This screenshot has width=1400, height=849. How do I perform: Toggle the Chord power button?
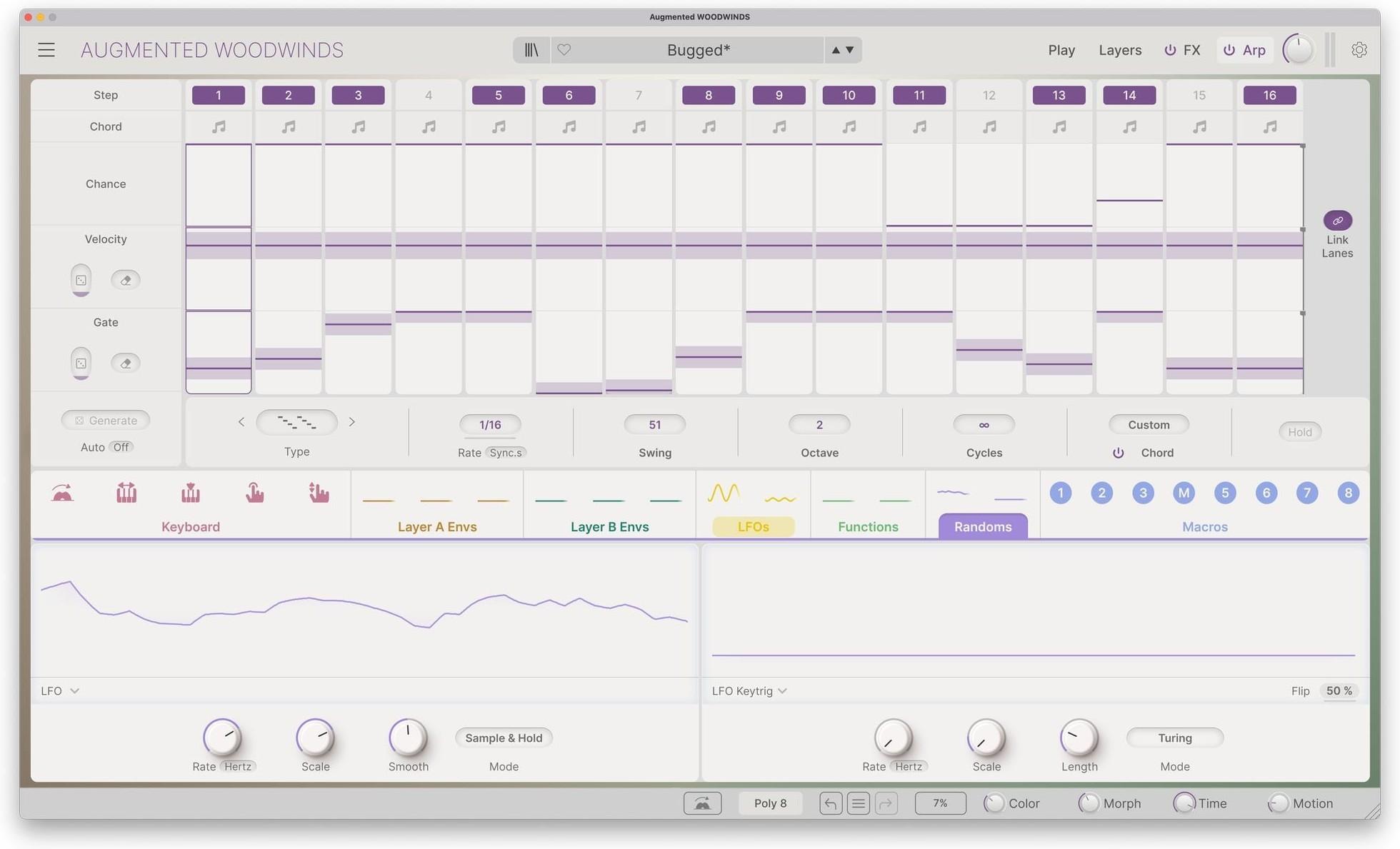tap(1119, 453)
